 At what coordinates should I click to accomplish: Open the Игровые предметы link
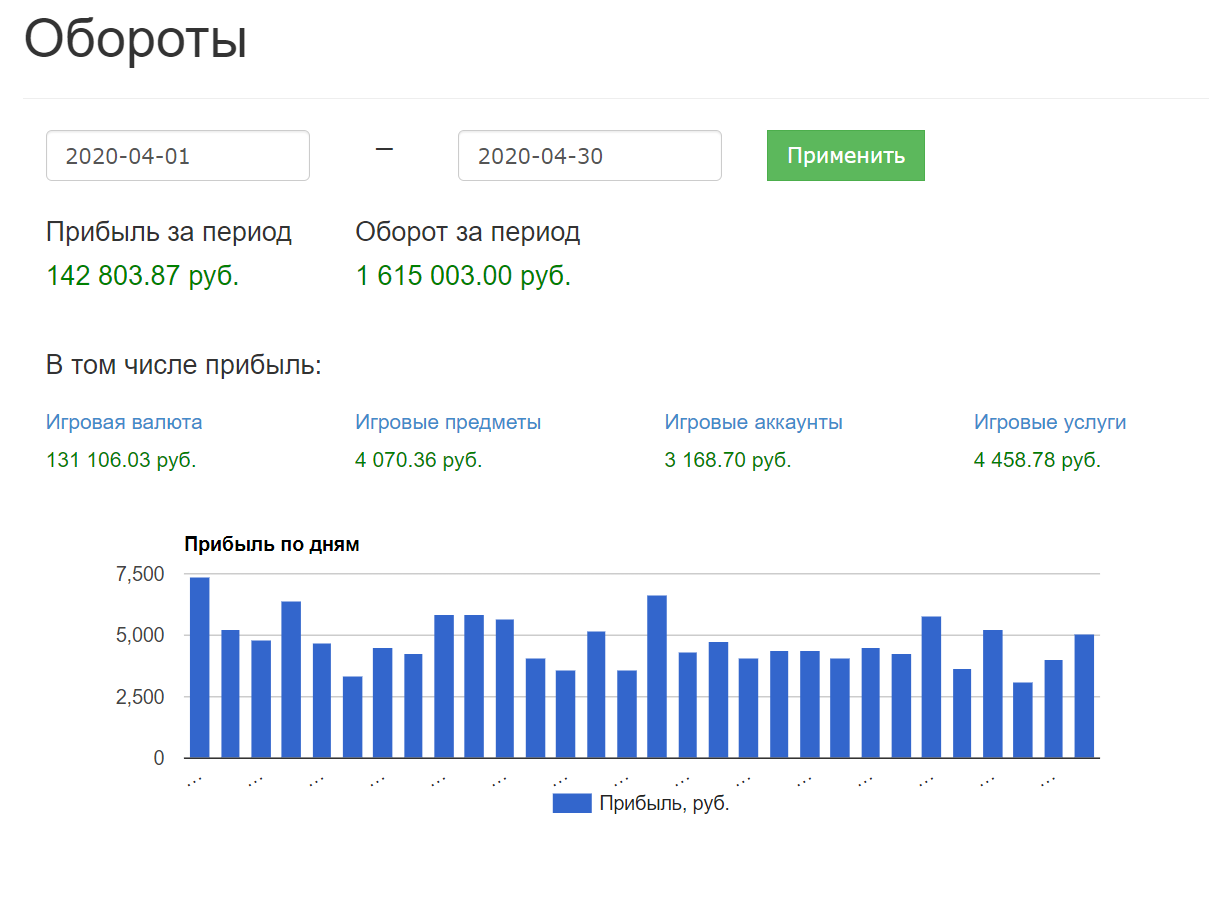click(448, 422)
